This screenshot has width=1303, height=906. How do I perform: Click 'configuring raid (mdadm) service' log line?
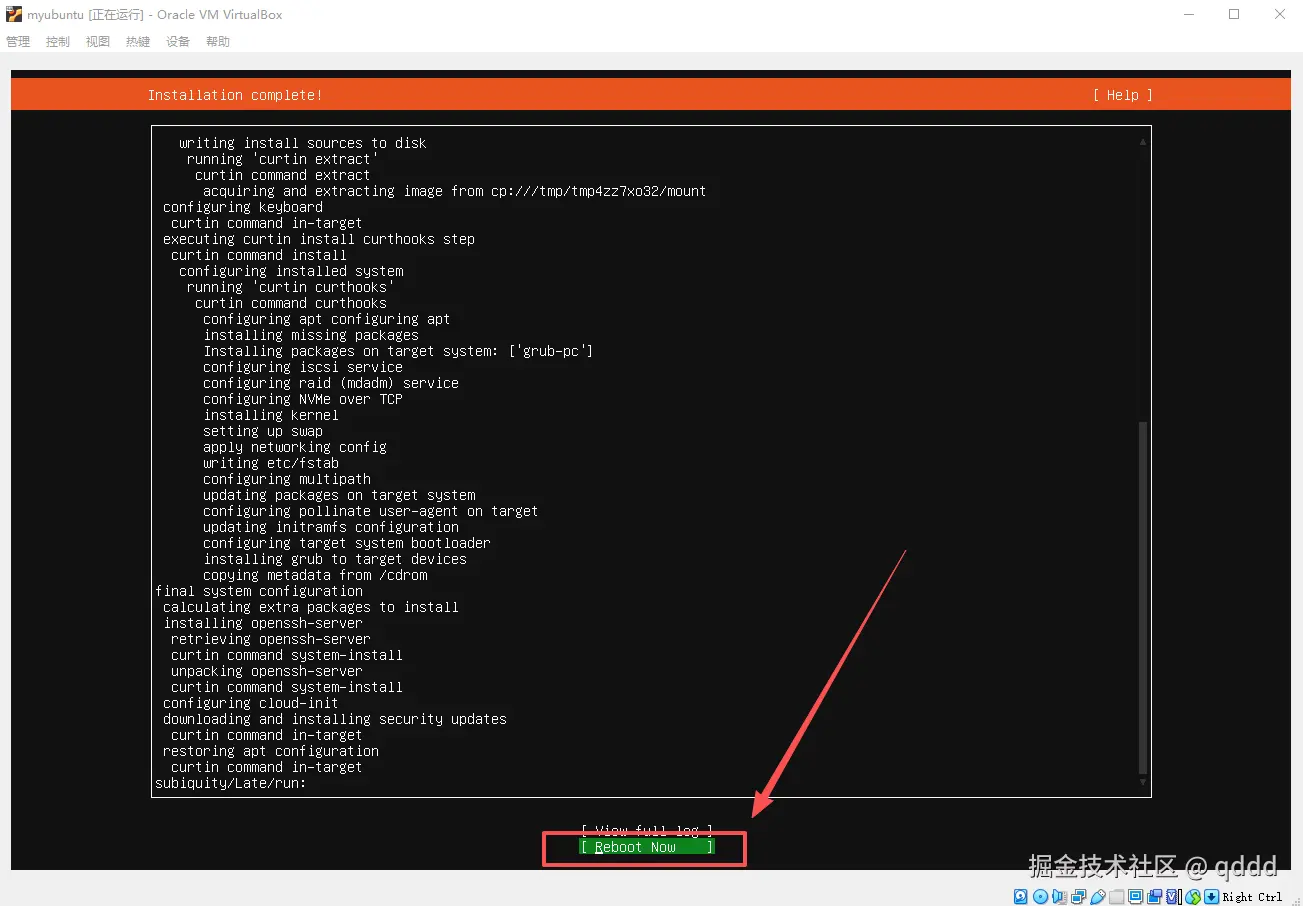click(331, 383)
